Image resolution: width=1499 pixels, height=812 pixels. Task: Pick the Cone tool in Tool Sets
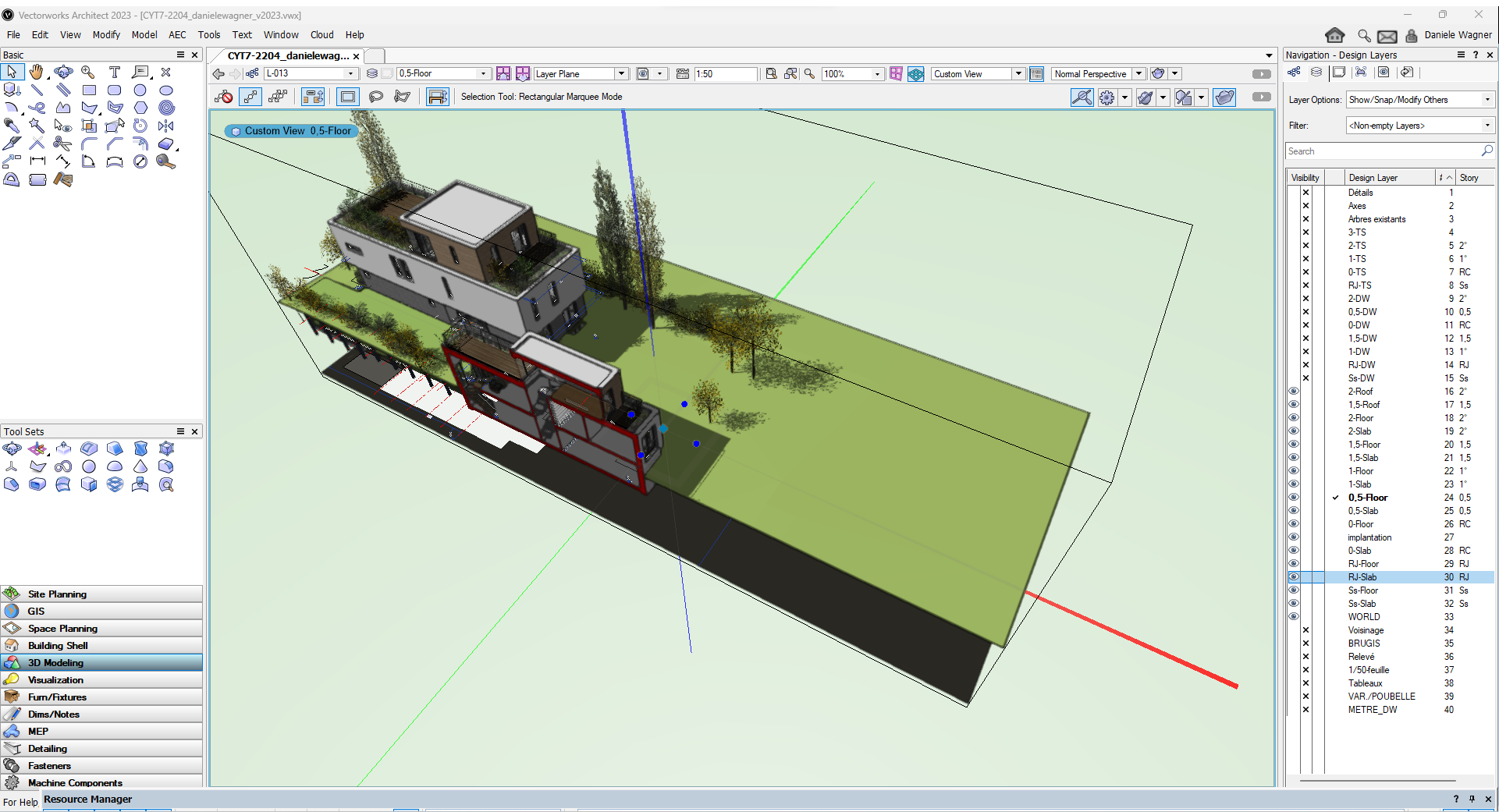pyautogui.click(x=140, y=466)
